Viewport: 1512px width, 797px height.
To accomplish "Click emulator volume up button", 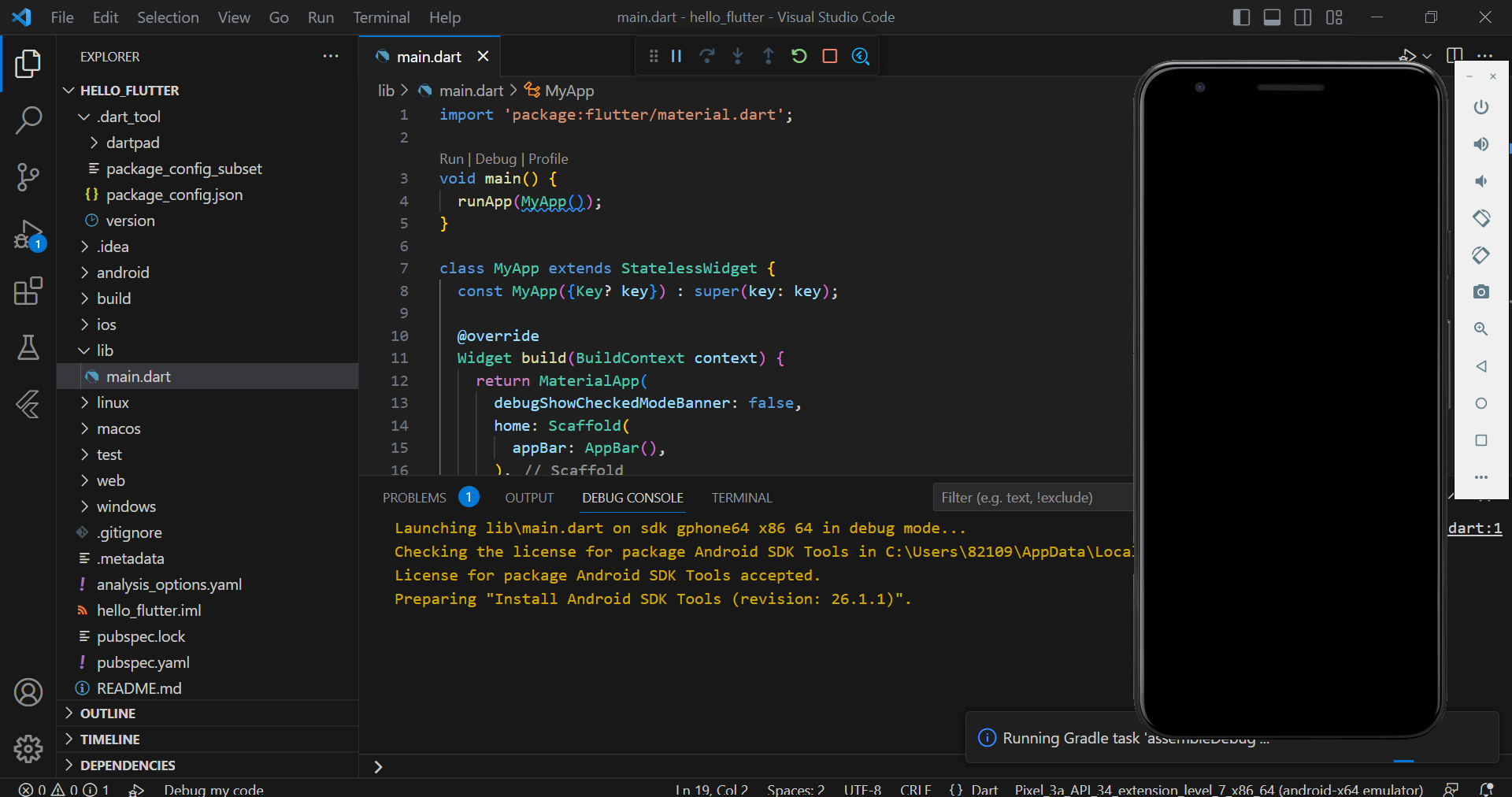I will (1481, 144).
